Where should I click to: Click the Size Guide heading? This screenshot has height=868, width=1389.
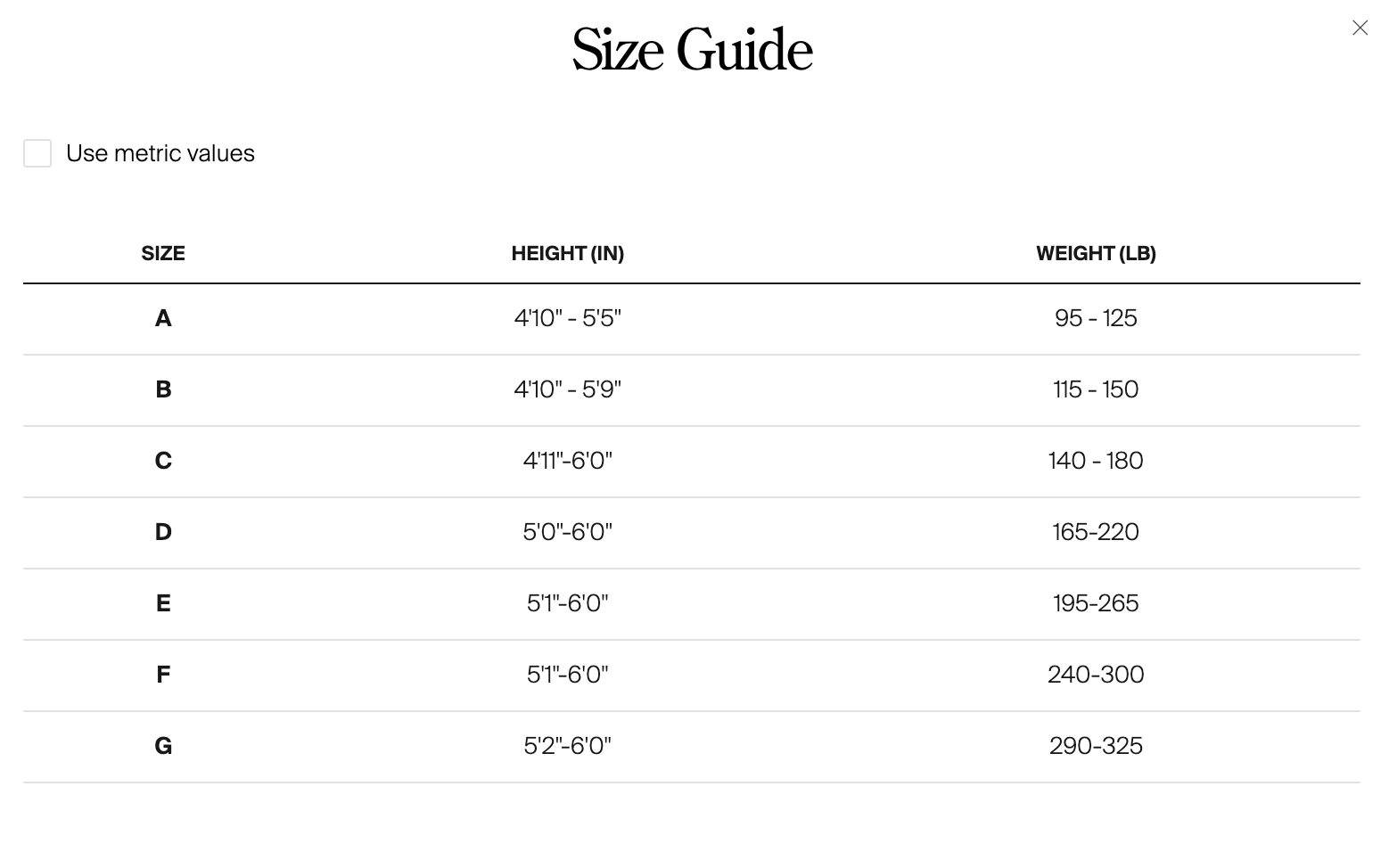coord(692,49)
